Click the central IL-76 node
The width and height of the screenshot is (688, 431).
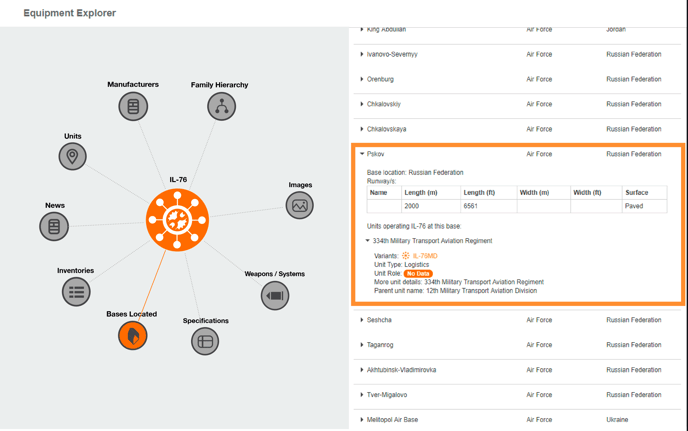pyautogui.click(x=177, y=220)
